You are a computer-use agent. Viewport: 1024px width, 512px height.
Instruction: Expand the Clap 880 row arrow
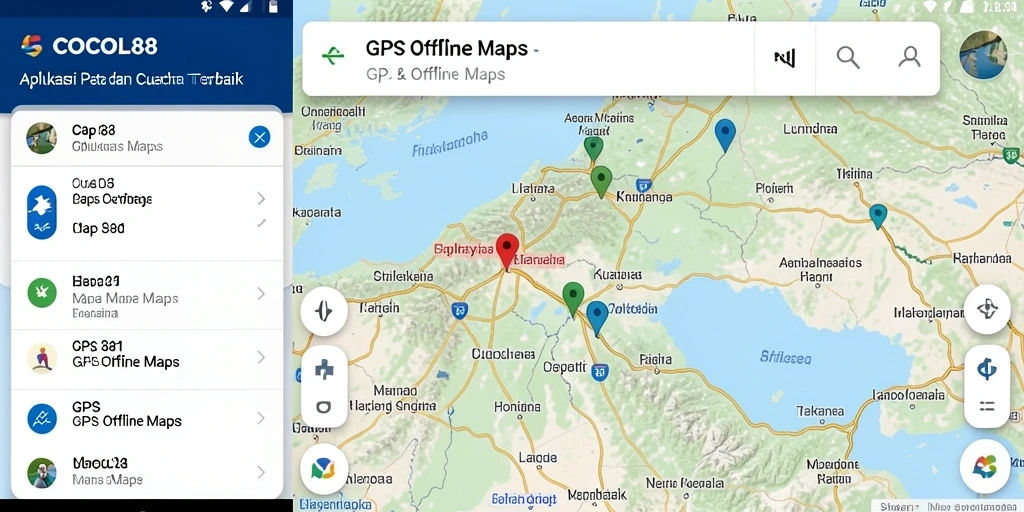(x=261, y=223)
